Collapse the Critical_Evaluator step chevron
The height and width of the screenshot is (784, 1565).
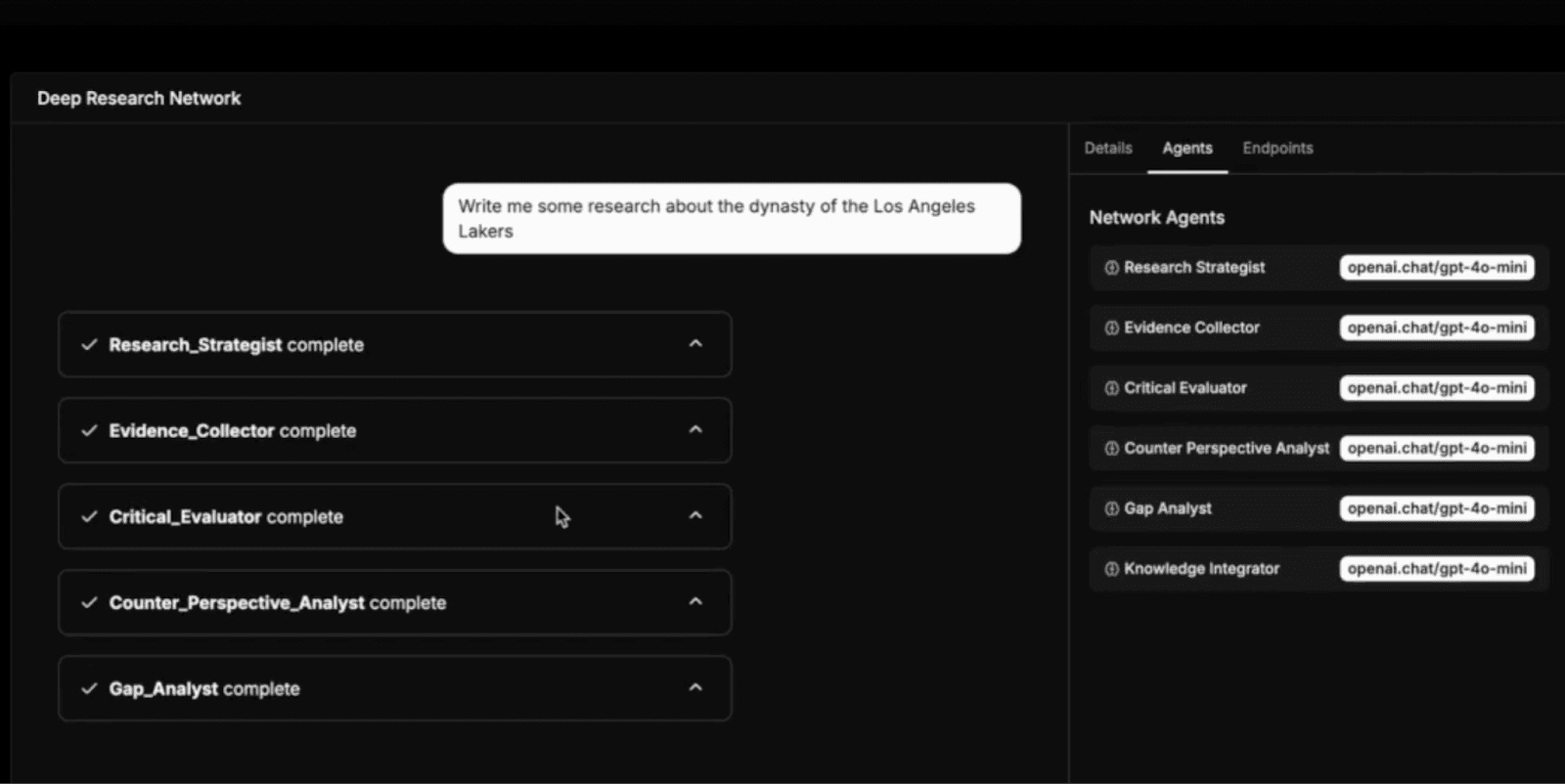[695, 516]
